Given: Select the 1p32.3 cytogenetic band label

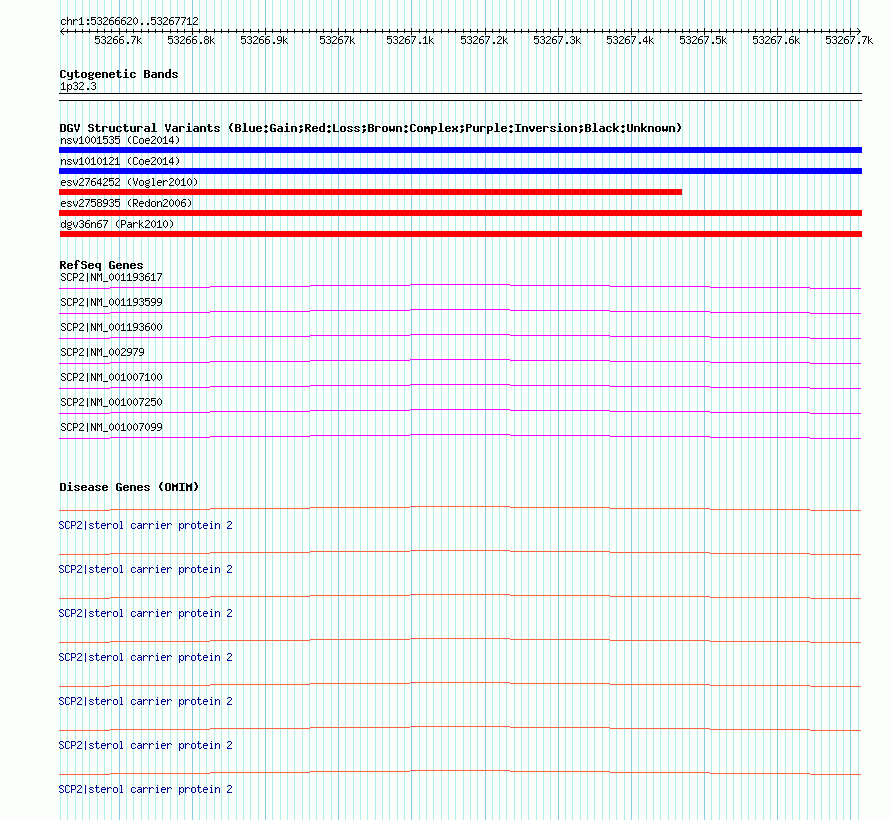Looking at the screenshot, I should (78, 86).
